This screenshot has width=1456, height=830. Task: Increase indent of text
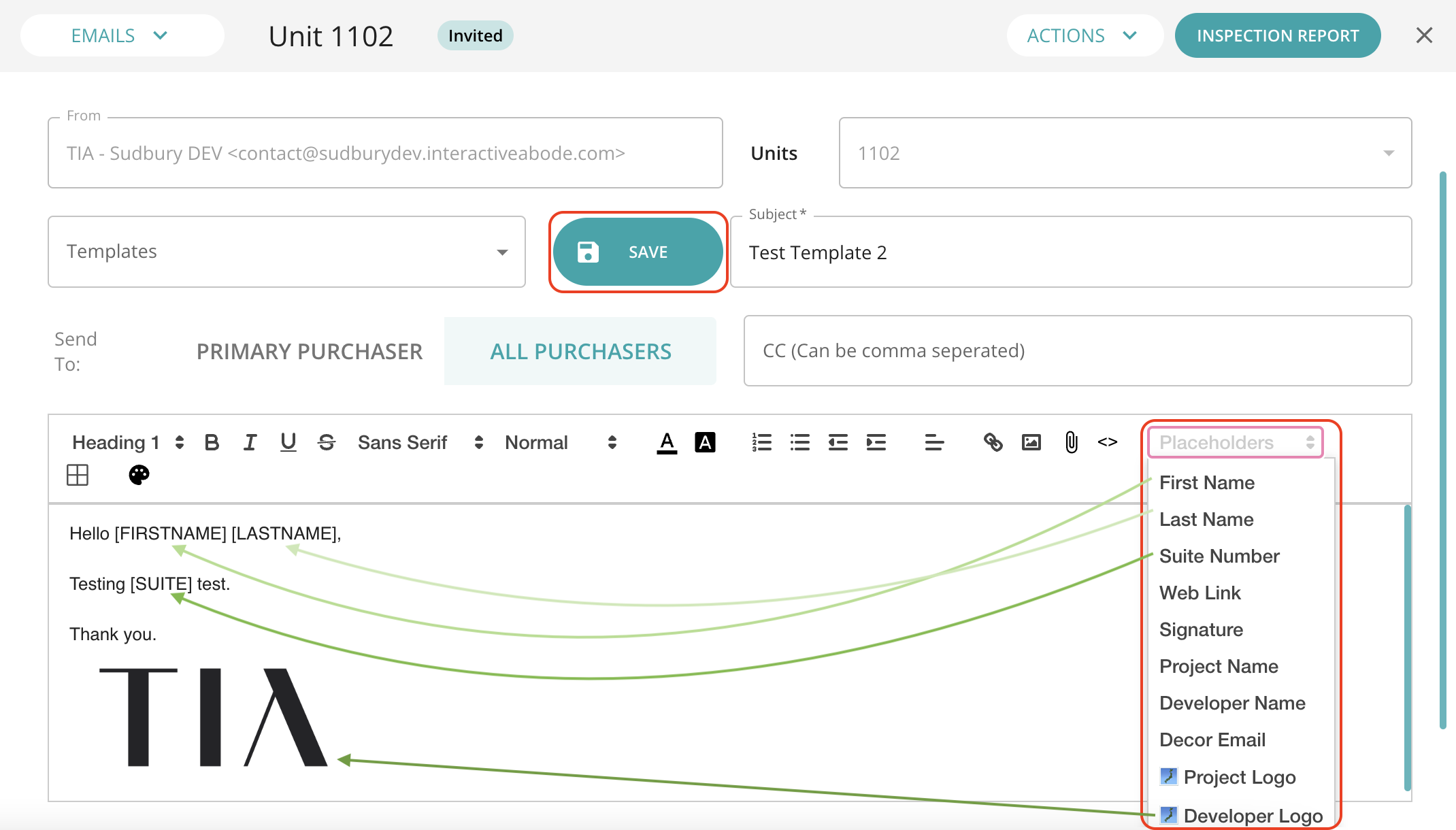coord(876,443)
